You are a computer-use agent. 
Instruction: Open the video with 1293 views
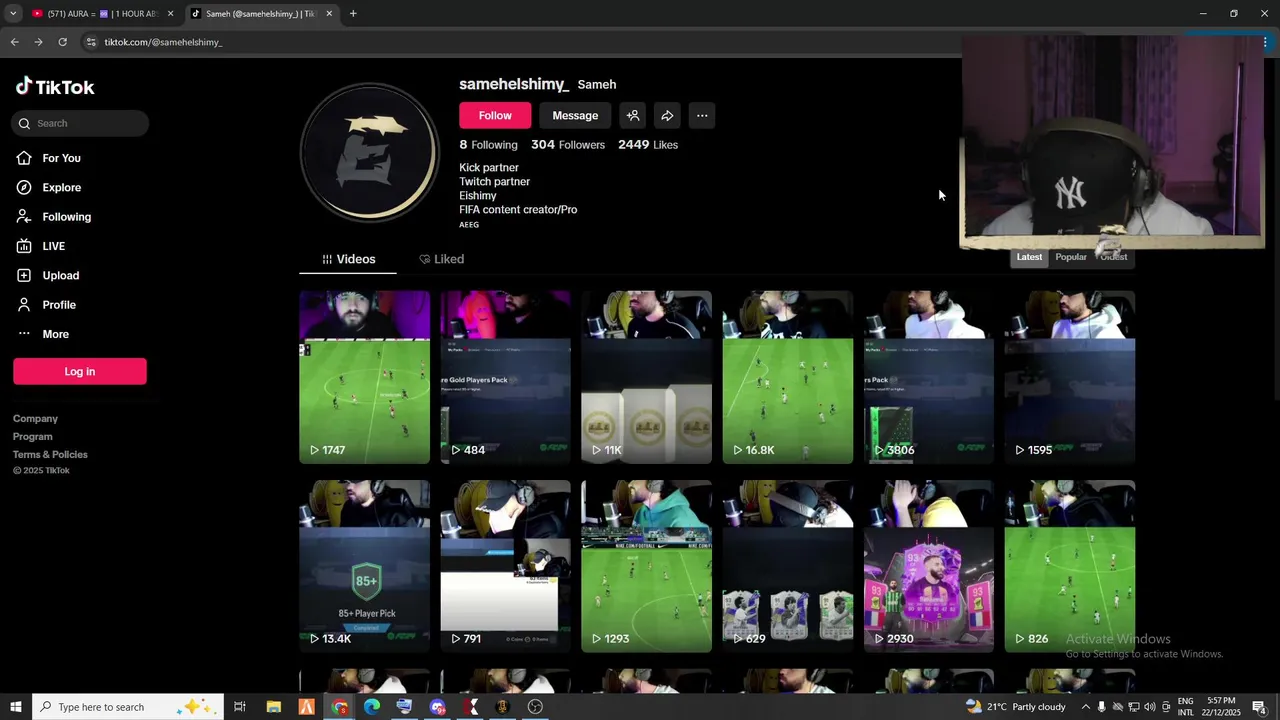click(x=646, y=566)
